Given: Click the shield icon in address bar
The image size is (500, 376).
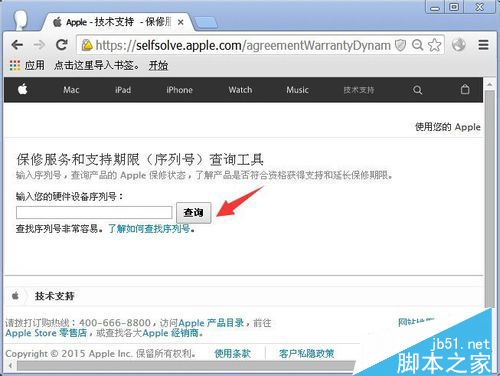Looking at the screenshot, I should coord(400,45).
